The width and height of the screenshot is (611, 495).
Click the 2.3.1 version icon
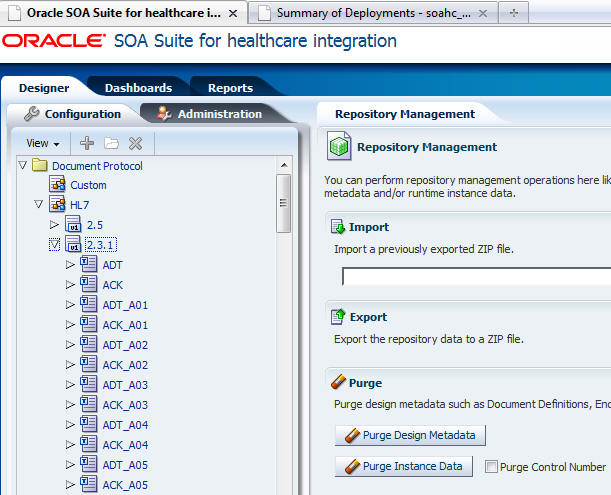point(73,244)
